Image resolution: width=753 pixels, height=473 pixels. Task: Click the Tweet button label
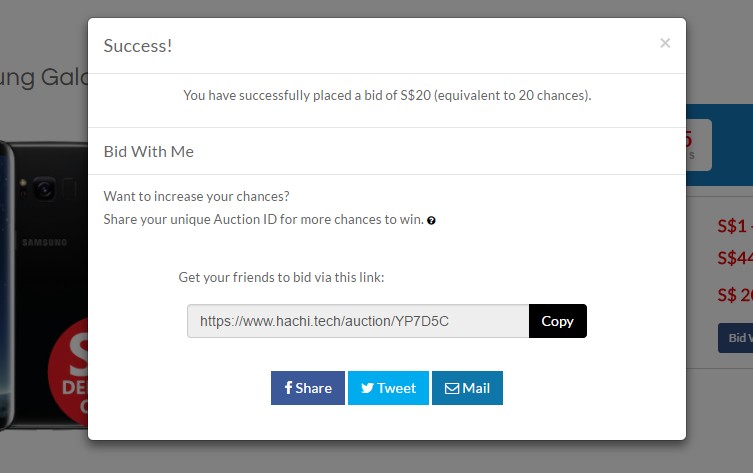pos(397,388)
